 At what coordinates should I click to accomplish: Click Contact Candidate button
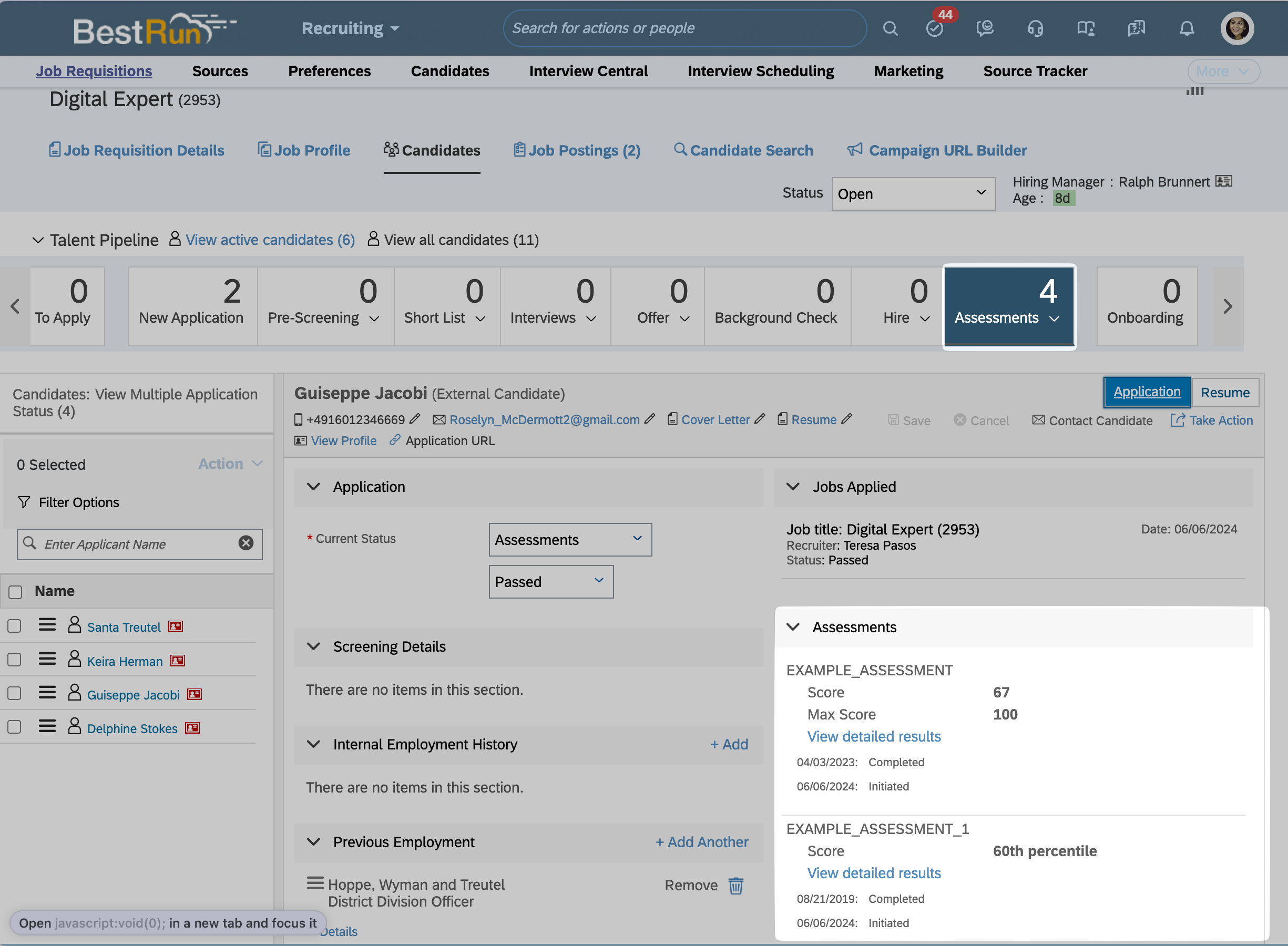1092,420
